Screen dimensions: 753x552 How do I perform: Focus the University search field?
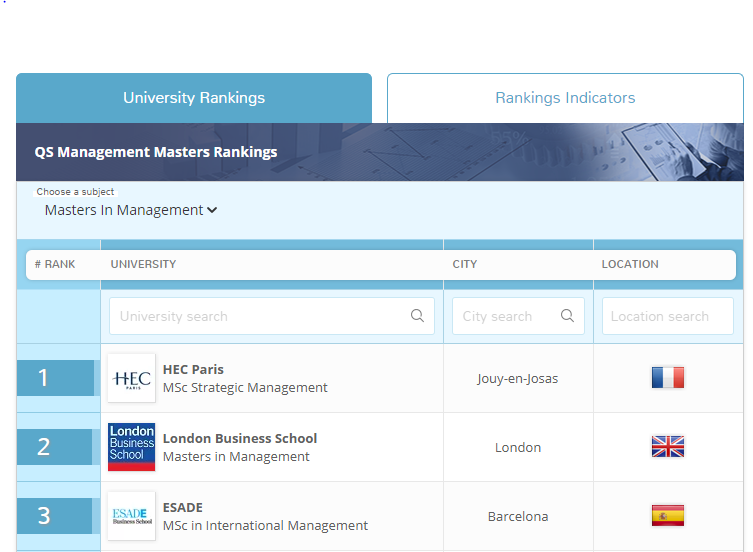coord(272,316)
